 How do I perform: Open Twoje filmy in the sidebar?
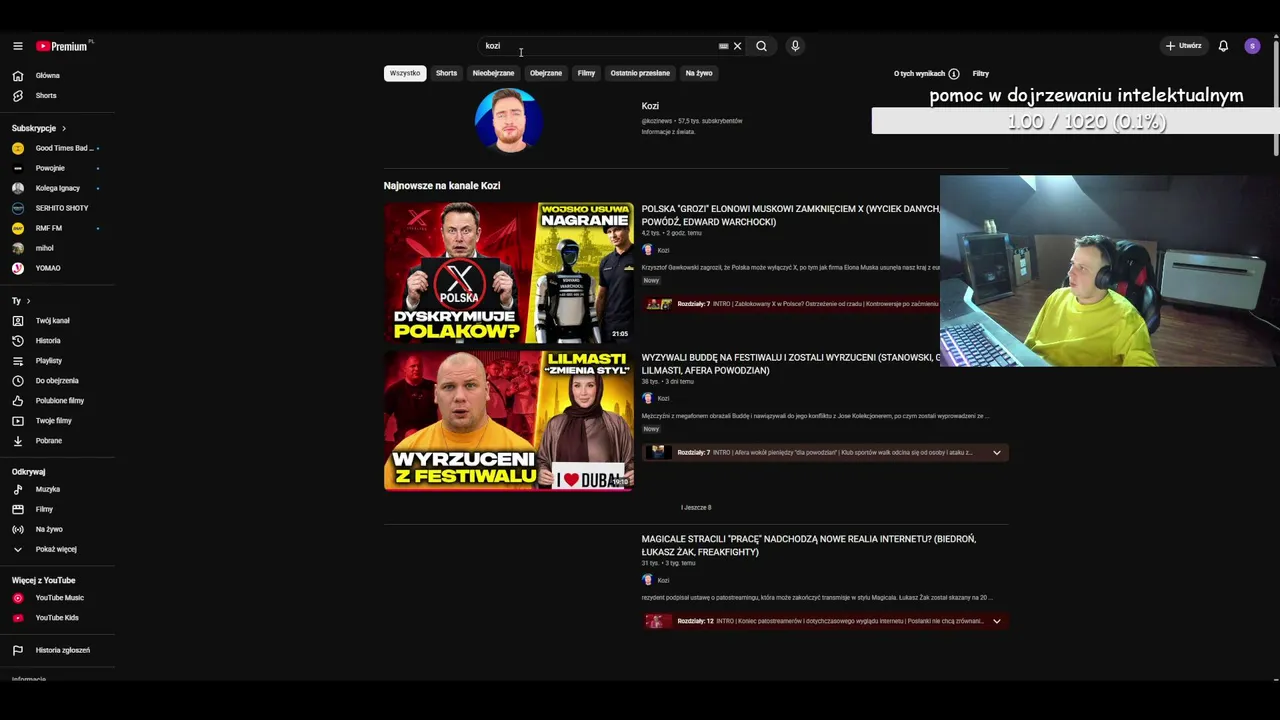[57, 421]
